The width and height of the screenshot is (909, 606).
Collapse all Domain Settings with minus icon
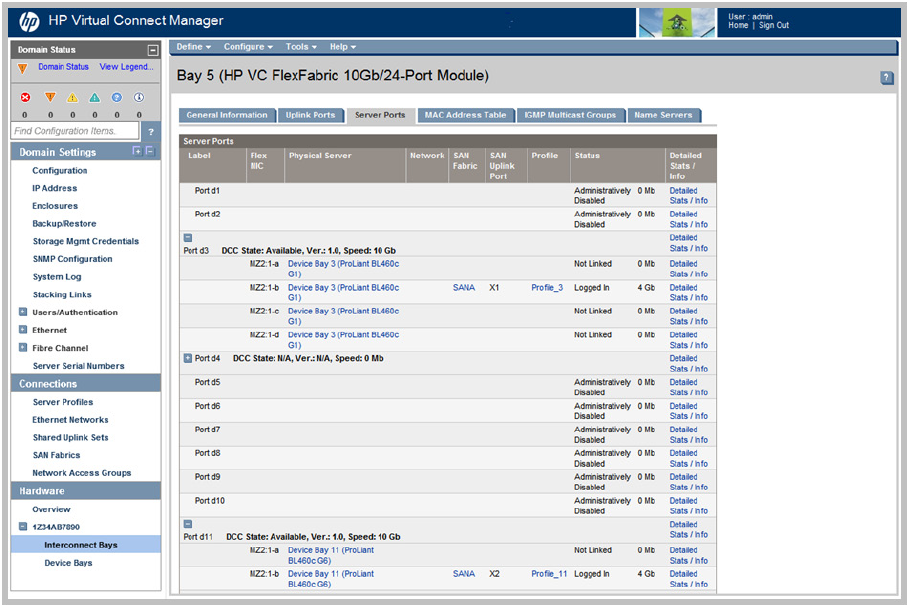click(150, 151)
